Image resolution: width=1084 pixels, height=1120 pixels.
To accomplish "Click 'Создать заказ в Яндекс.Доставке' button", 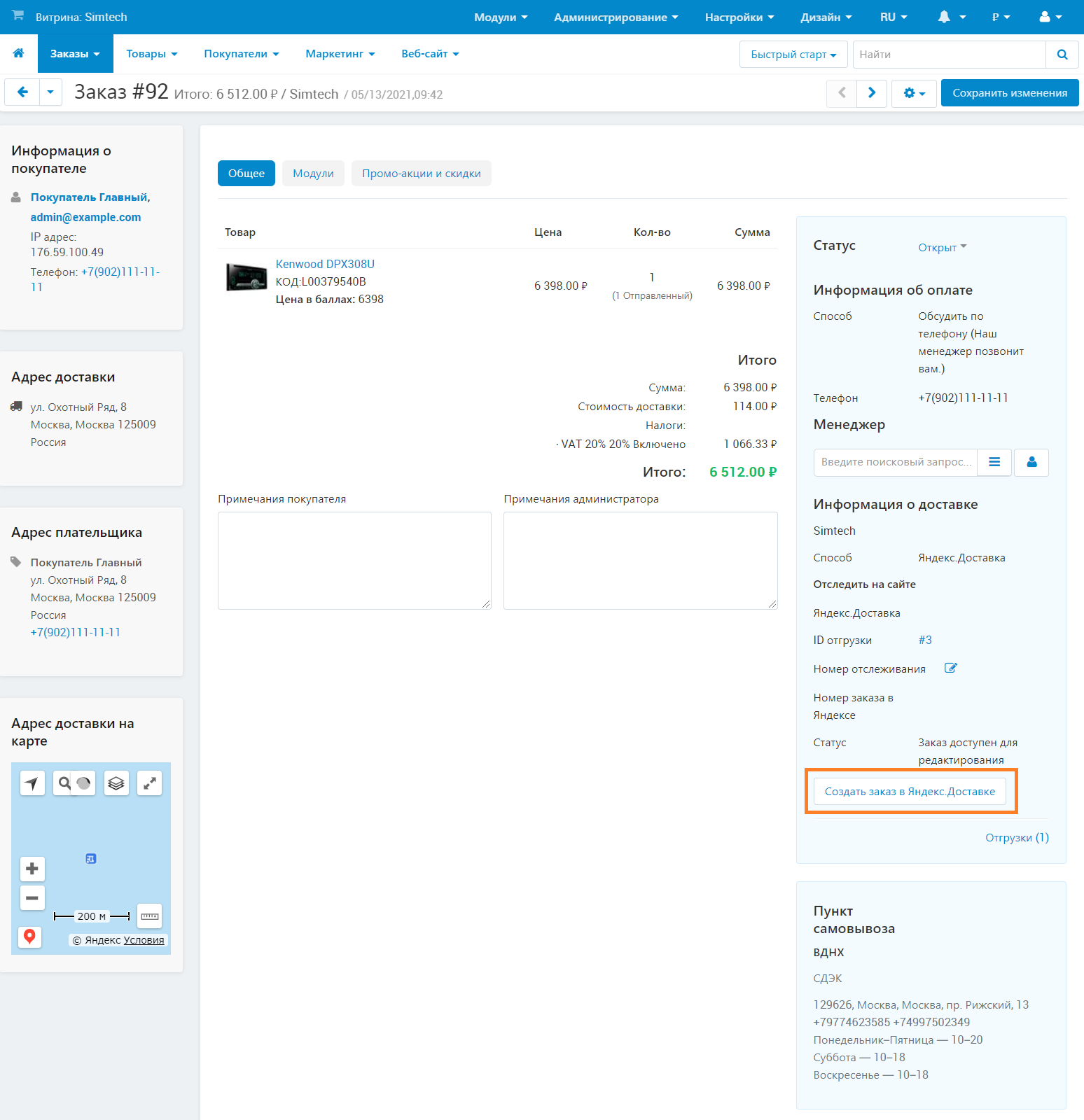I will tap(910, 792).
